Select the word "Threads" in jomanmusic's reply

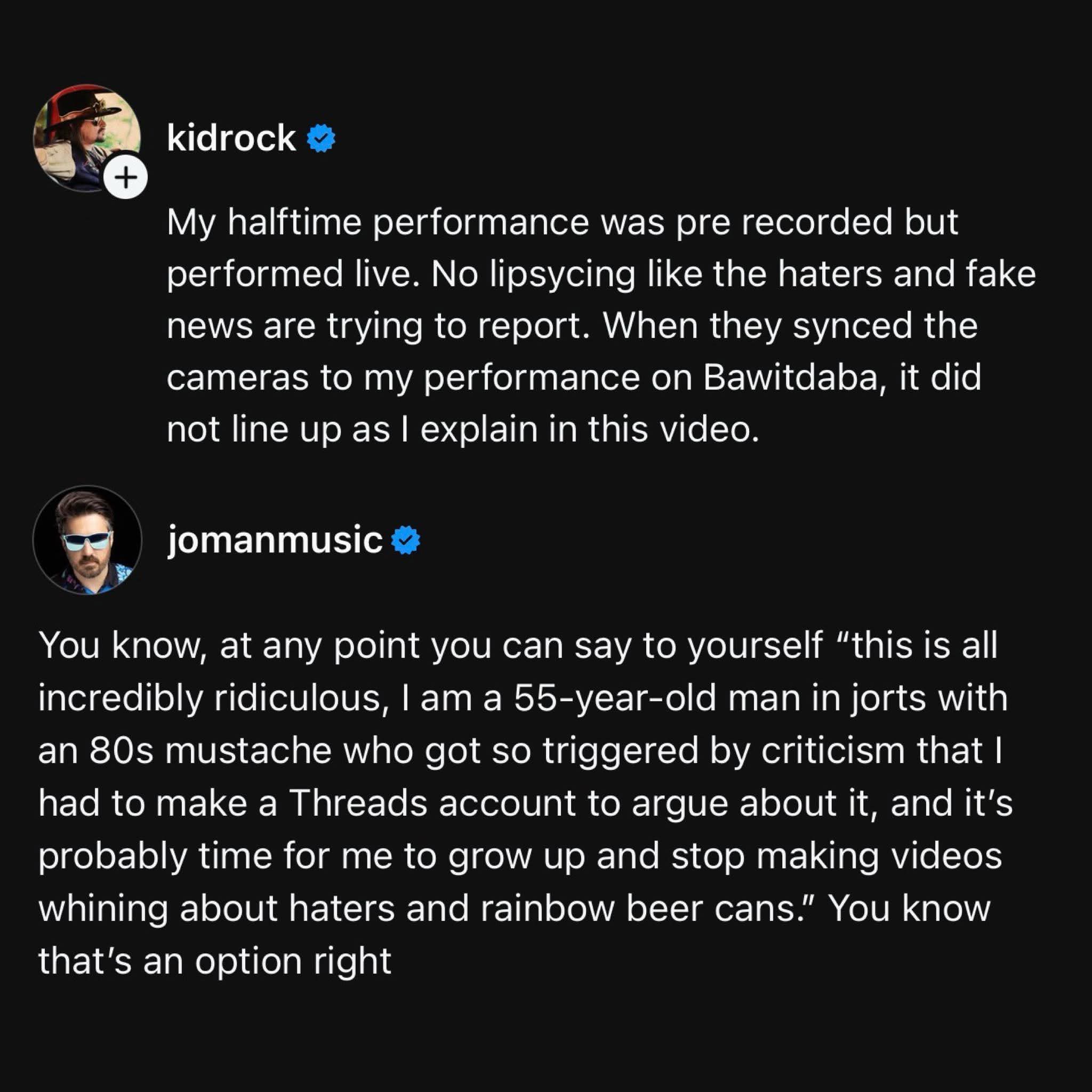coord(358,803)
